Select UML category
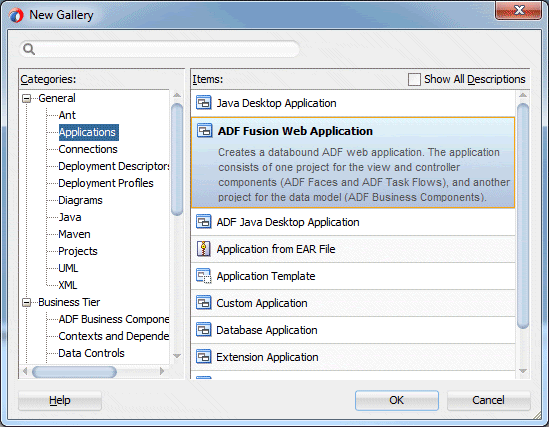This screenshot has height=427, width=549. coord(68,268)
